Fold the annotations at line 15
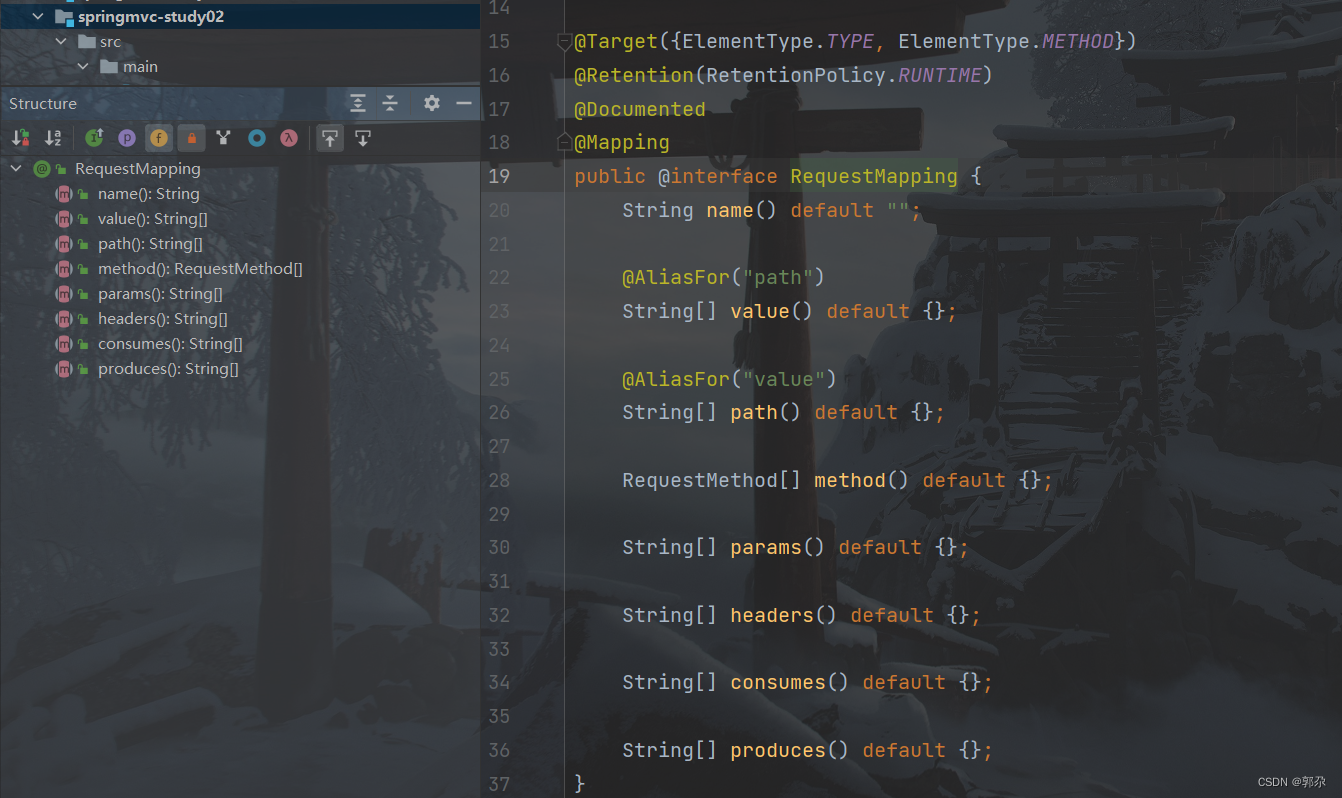 click(x=564, y=41)
